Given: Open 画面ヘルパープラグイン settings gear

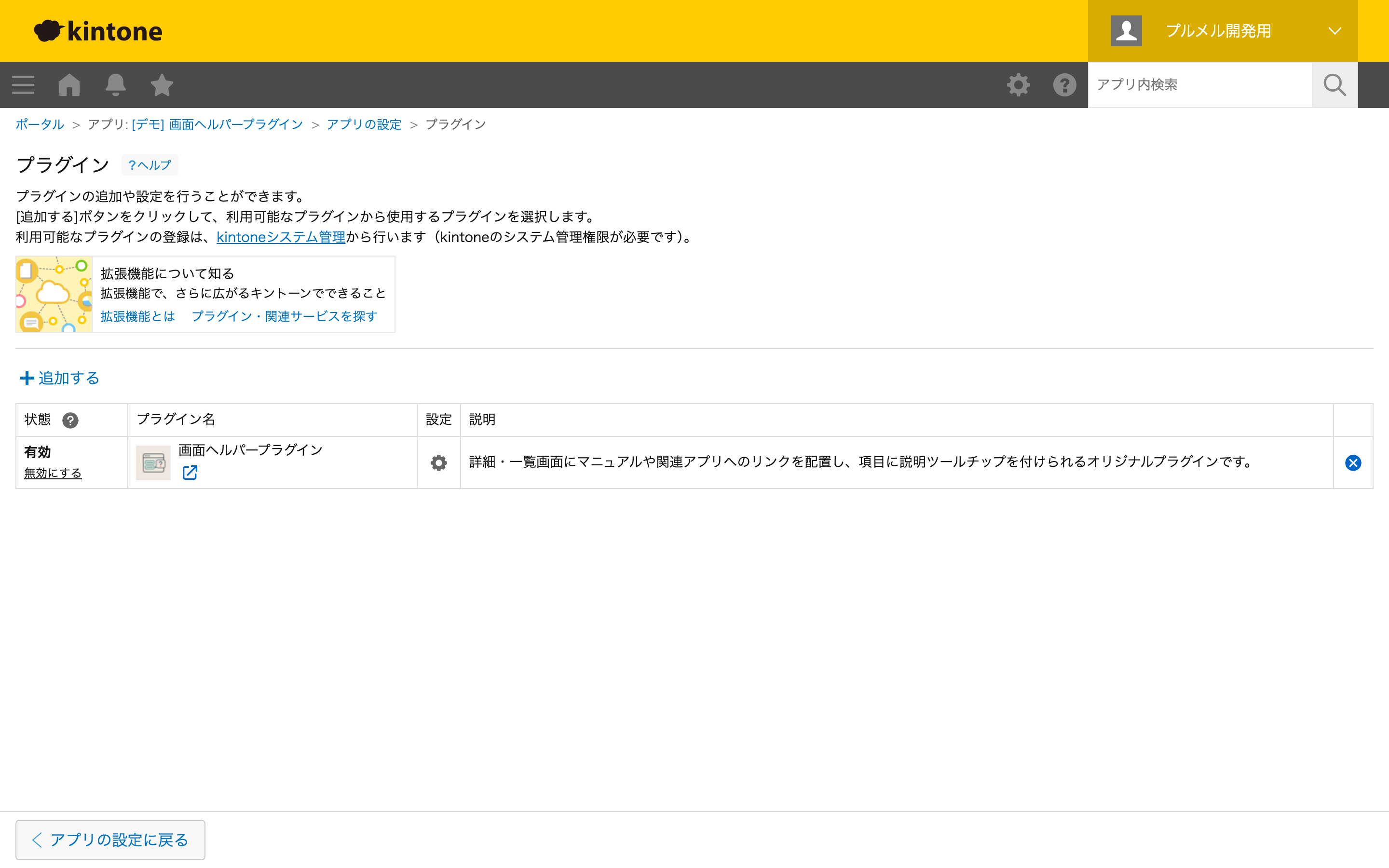Looking at the screenshot, I should 438,463.
